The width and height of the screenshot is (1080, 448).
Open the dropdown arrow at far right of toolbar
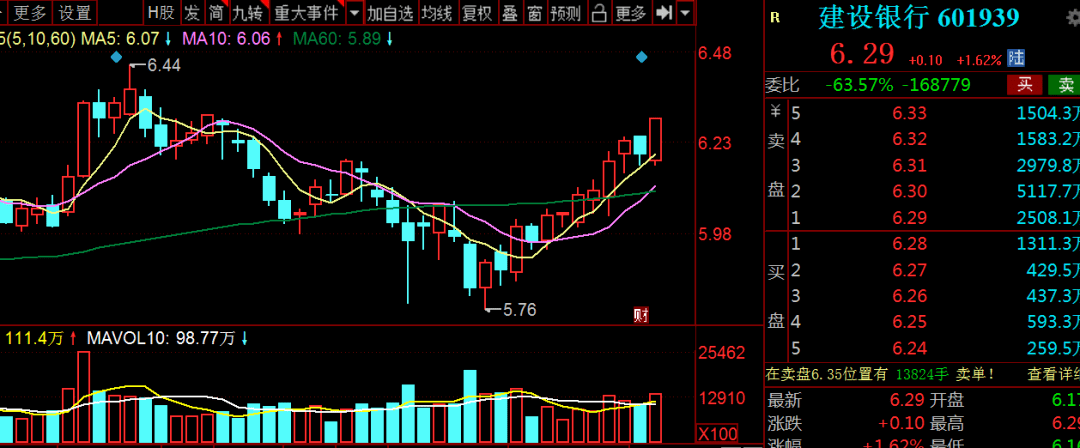click(685, 12)
